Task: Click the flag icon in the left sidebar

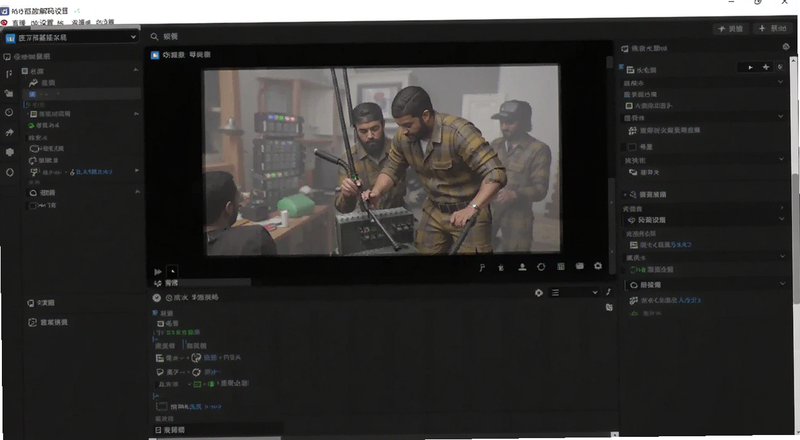Action: point(9,74)
